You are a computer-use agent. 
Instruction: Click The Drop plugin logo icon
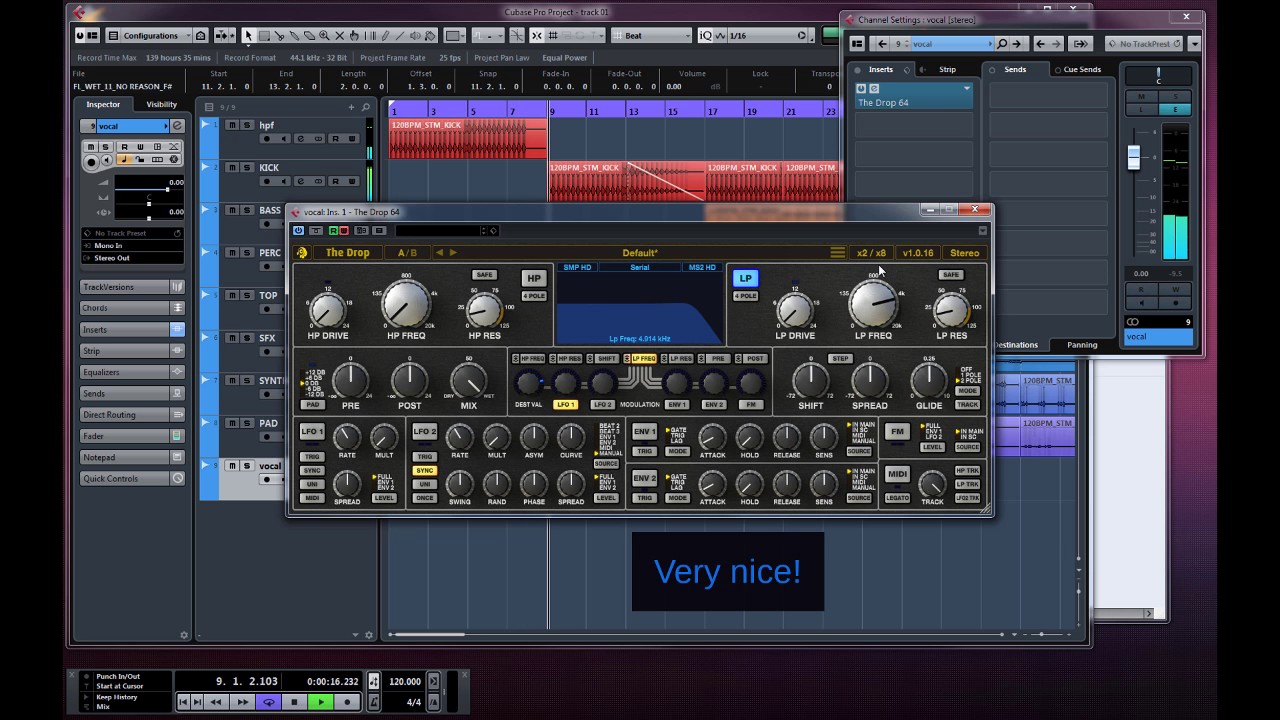[x=301, y=252]
